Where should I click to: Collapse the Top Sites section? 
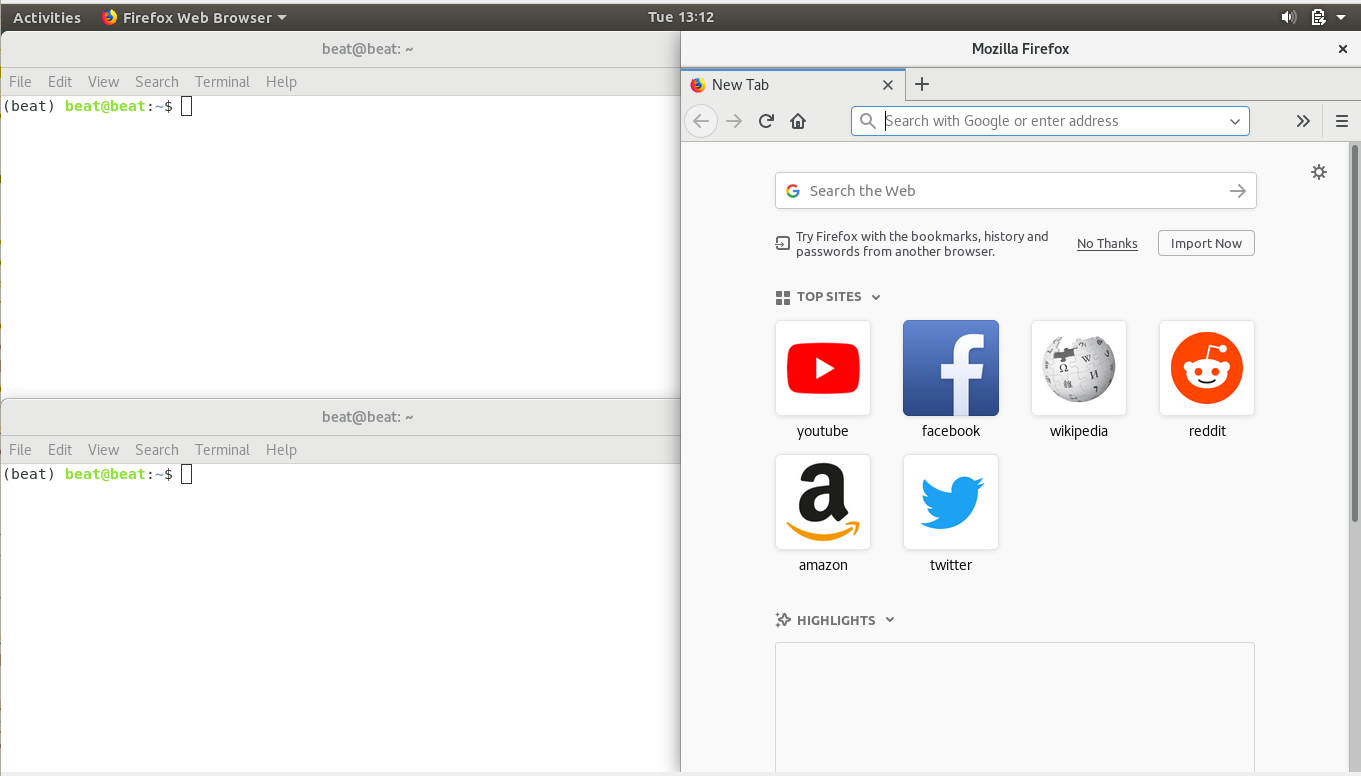(x=876, y=297)
